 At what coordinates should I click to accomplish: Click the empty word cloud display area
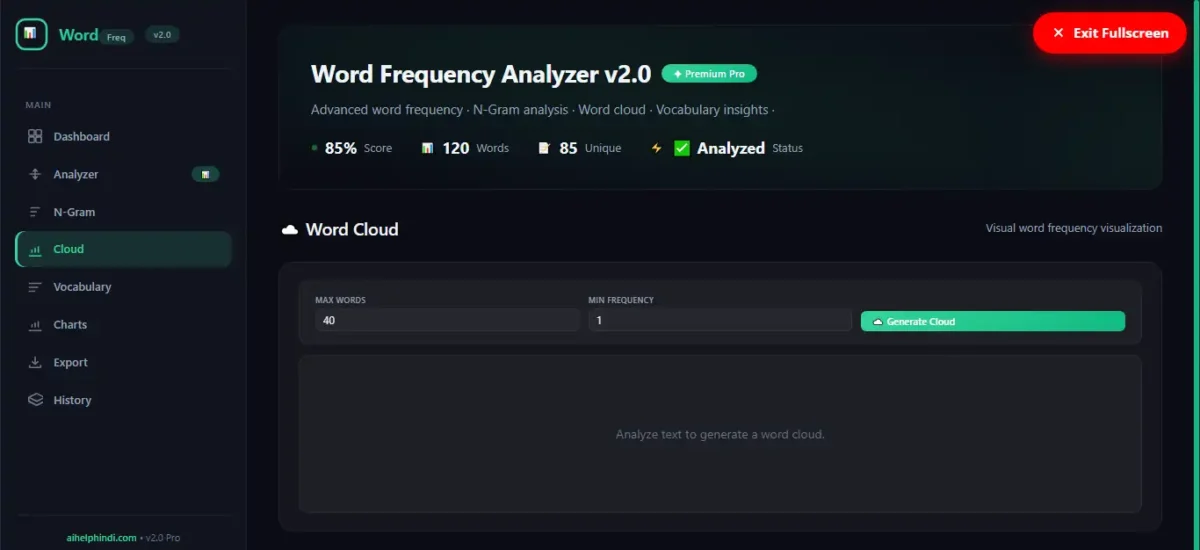(x=720, y=434)
